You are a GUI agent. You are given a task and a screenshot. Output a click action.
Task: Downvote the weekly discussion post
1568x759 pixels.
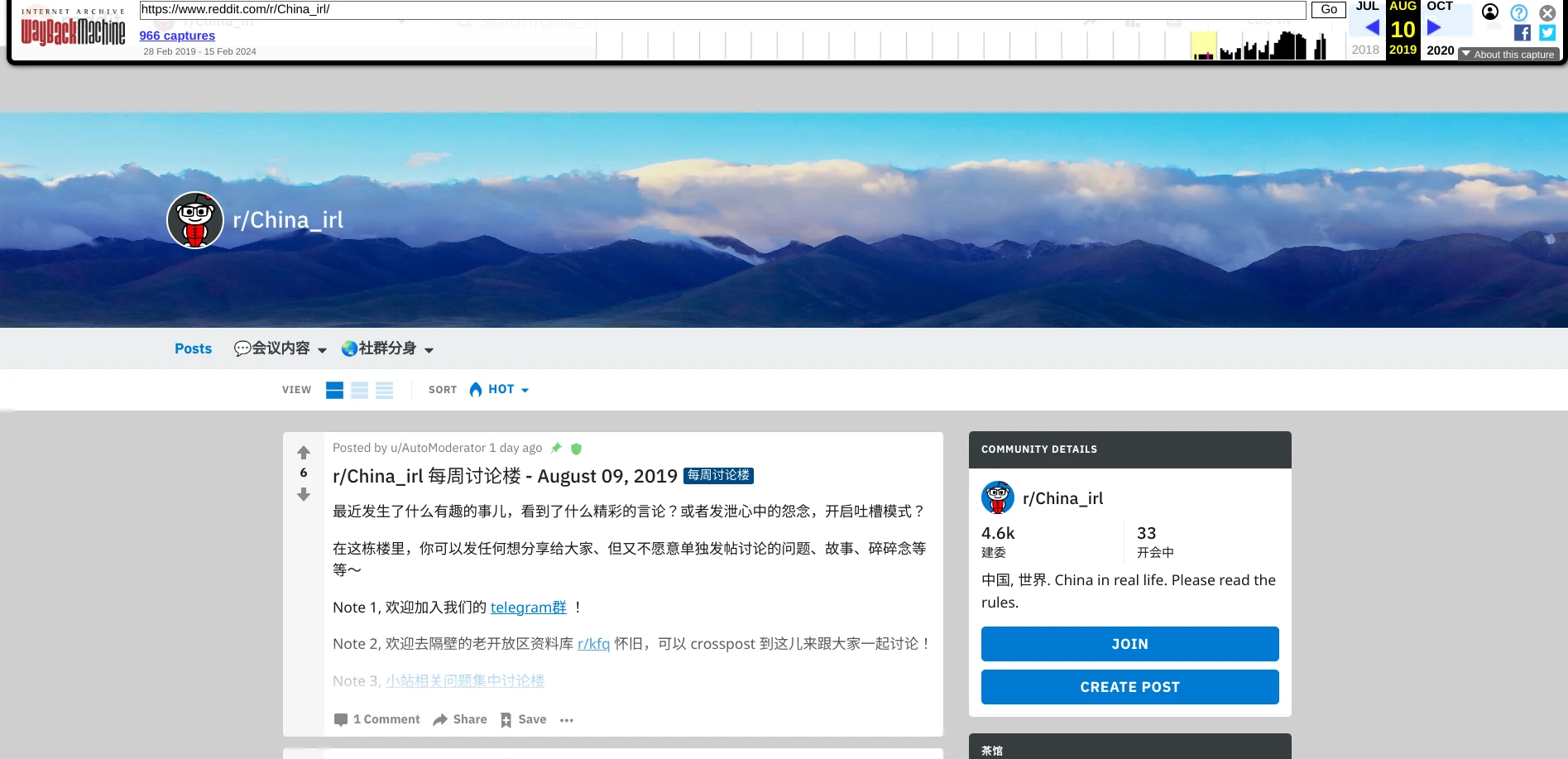pyautogui.click(x=304, y=494)
